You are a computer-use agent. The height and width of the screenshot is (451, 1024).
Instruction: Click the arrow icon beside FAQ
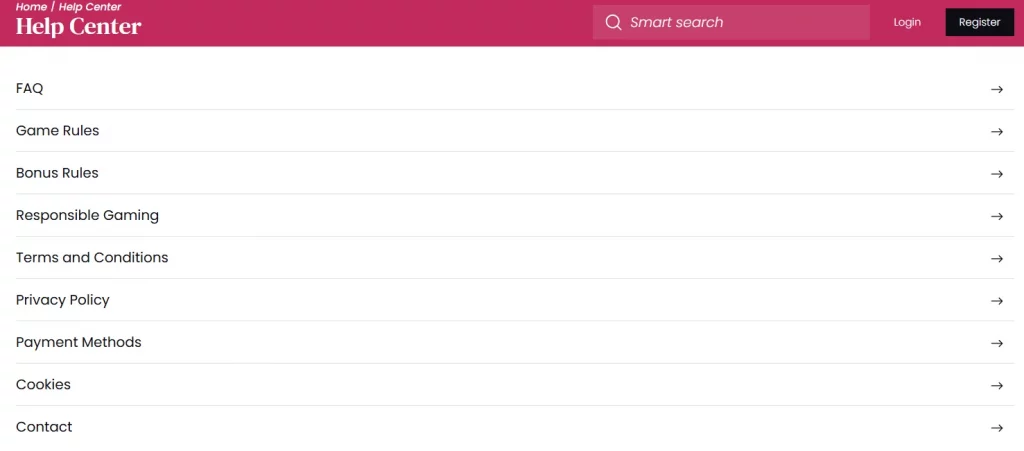click(x=997, y=89)
